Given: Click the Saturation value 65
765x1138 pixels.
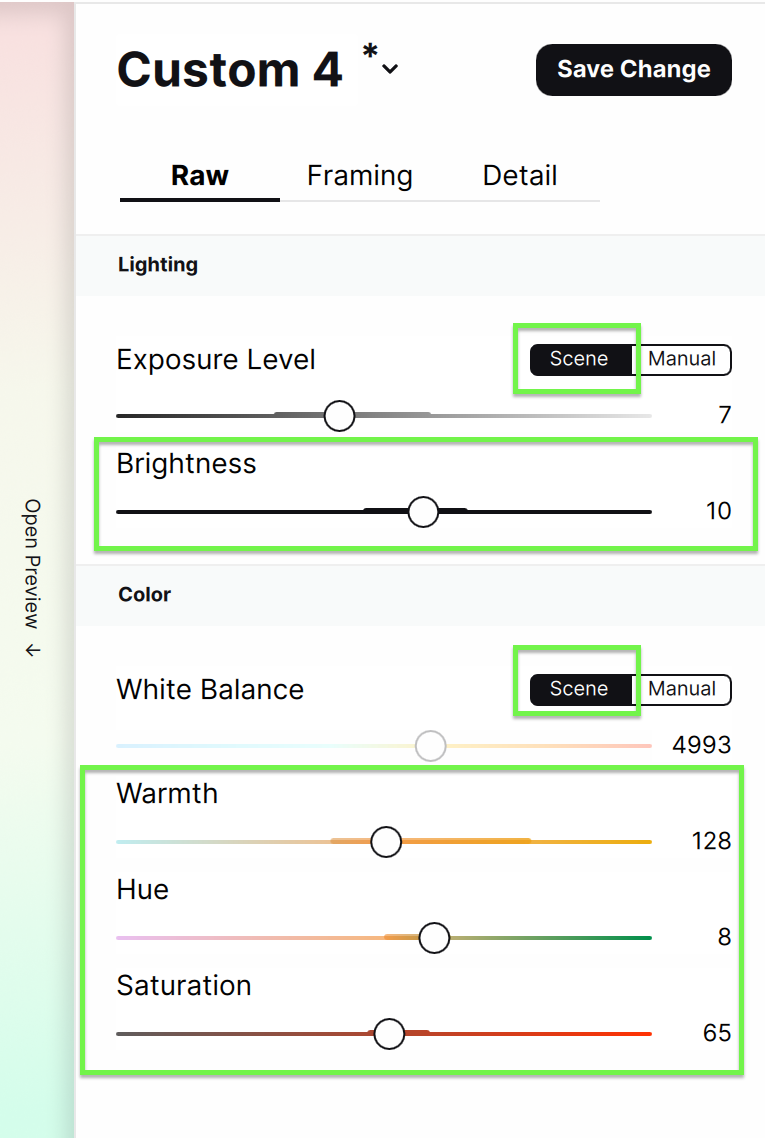Looking at the screenshot, I should pyautogui.click(x=716, y=1033).
